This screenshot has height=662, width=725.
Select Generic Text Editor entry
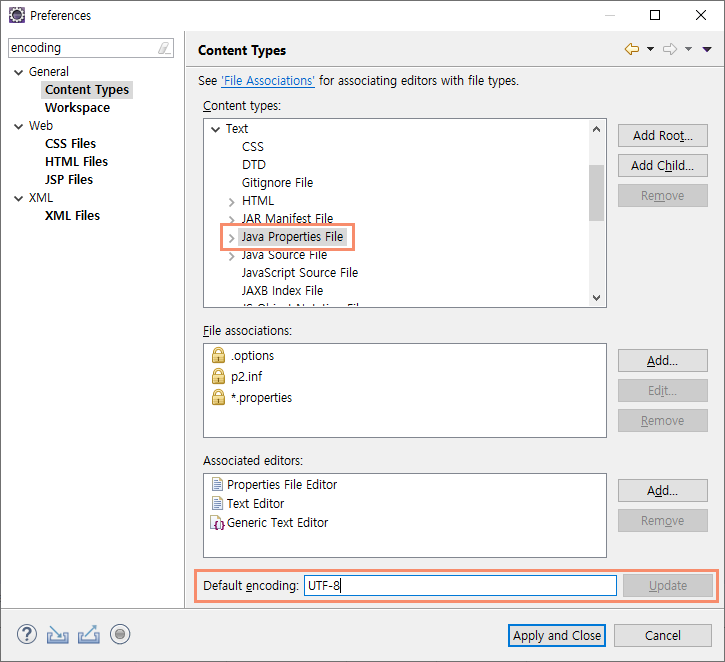pyautogui.click(x=277, y=523)
